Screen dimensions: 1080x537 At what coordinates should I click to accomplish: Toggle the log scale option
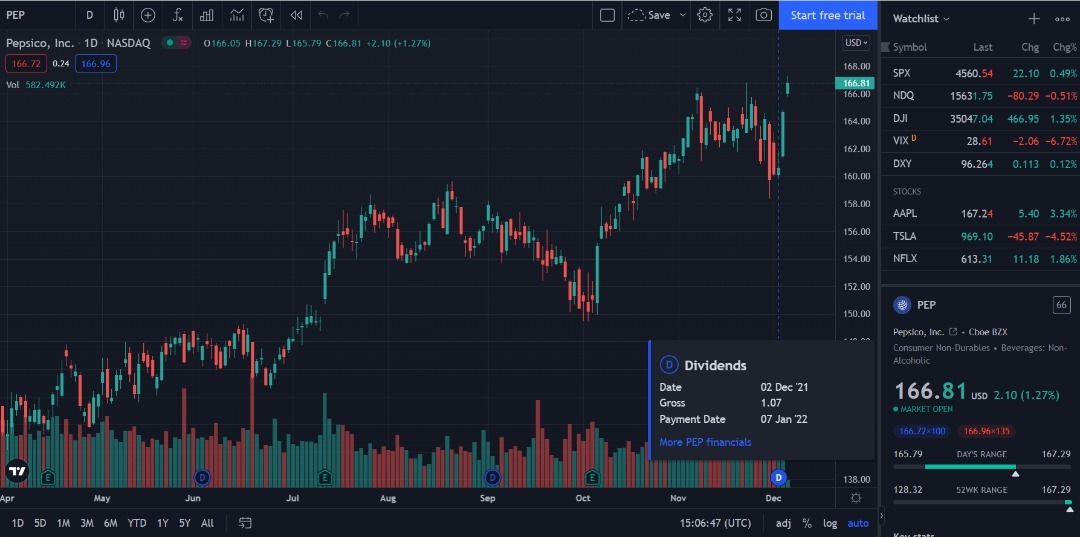click(830, 523)
